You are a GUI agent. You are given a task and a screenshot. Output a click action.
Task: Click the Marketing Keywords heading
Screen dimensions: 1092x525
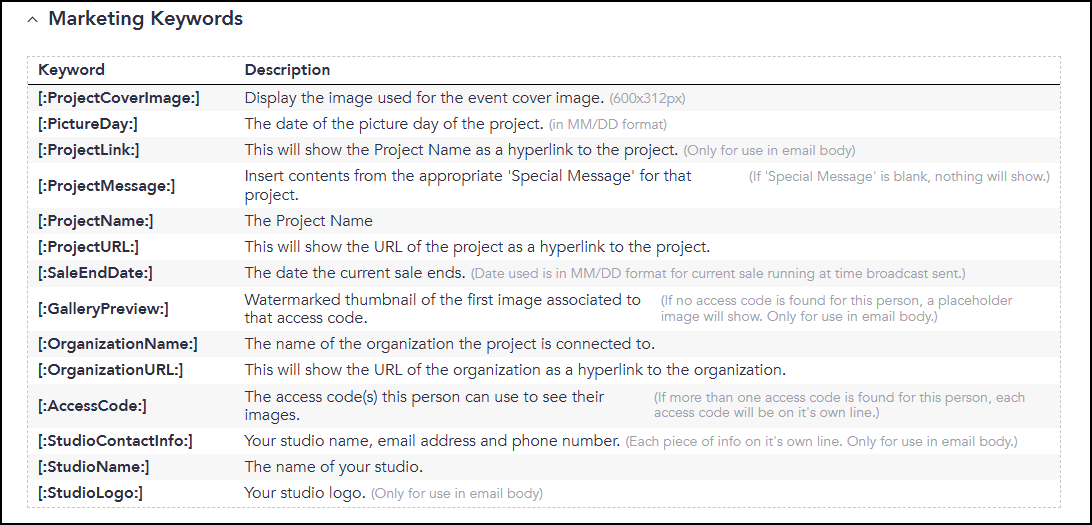coord(146,19)
